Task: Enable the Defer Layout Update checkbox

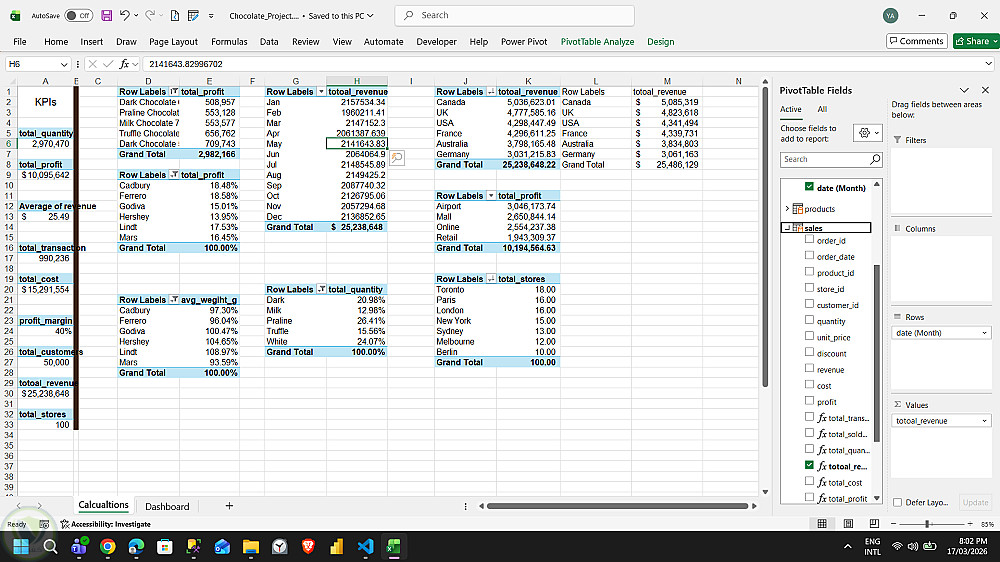Action: click(897, 503)
